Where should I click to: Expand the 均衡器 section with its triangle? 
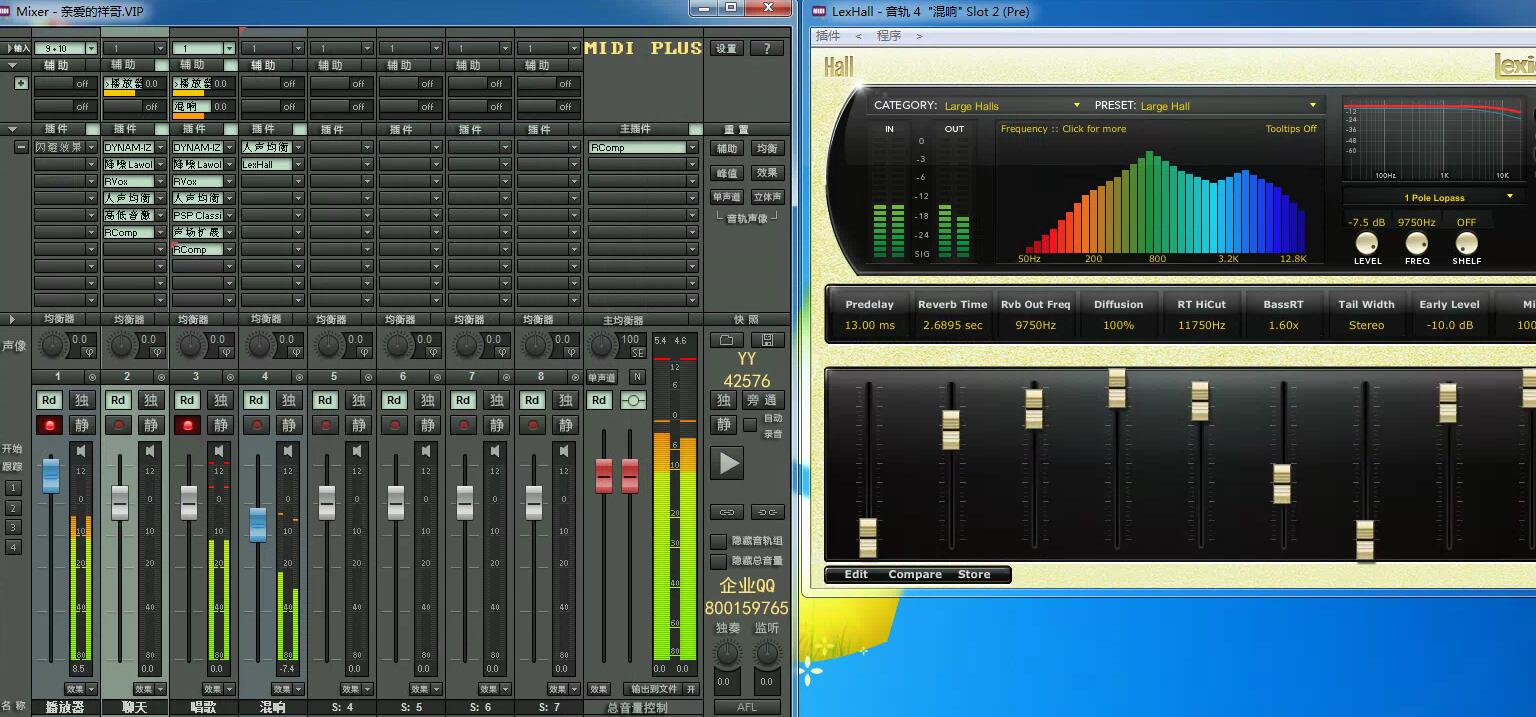click(12, 320)
